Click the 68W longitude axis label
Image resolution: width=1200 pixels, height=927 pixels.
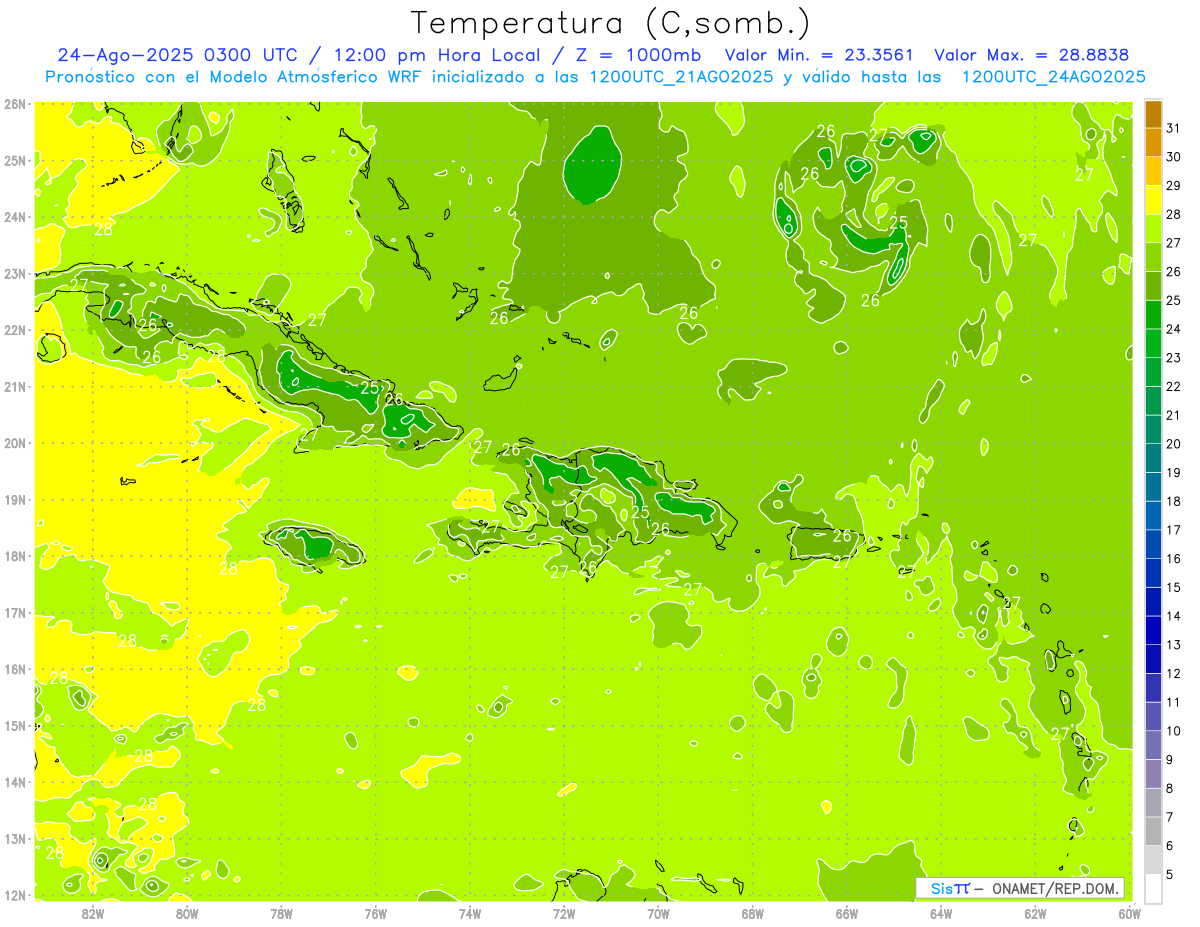pos(753,912)
